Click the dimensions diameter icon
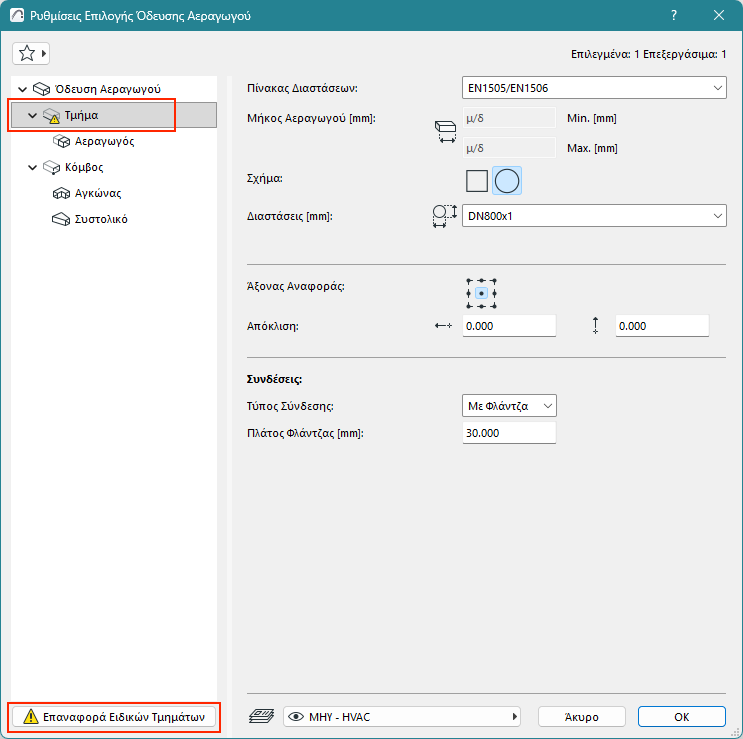743x739 pixels. [x=444, y=216]
